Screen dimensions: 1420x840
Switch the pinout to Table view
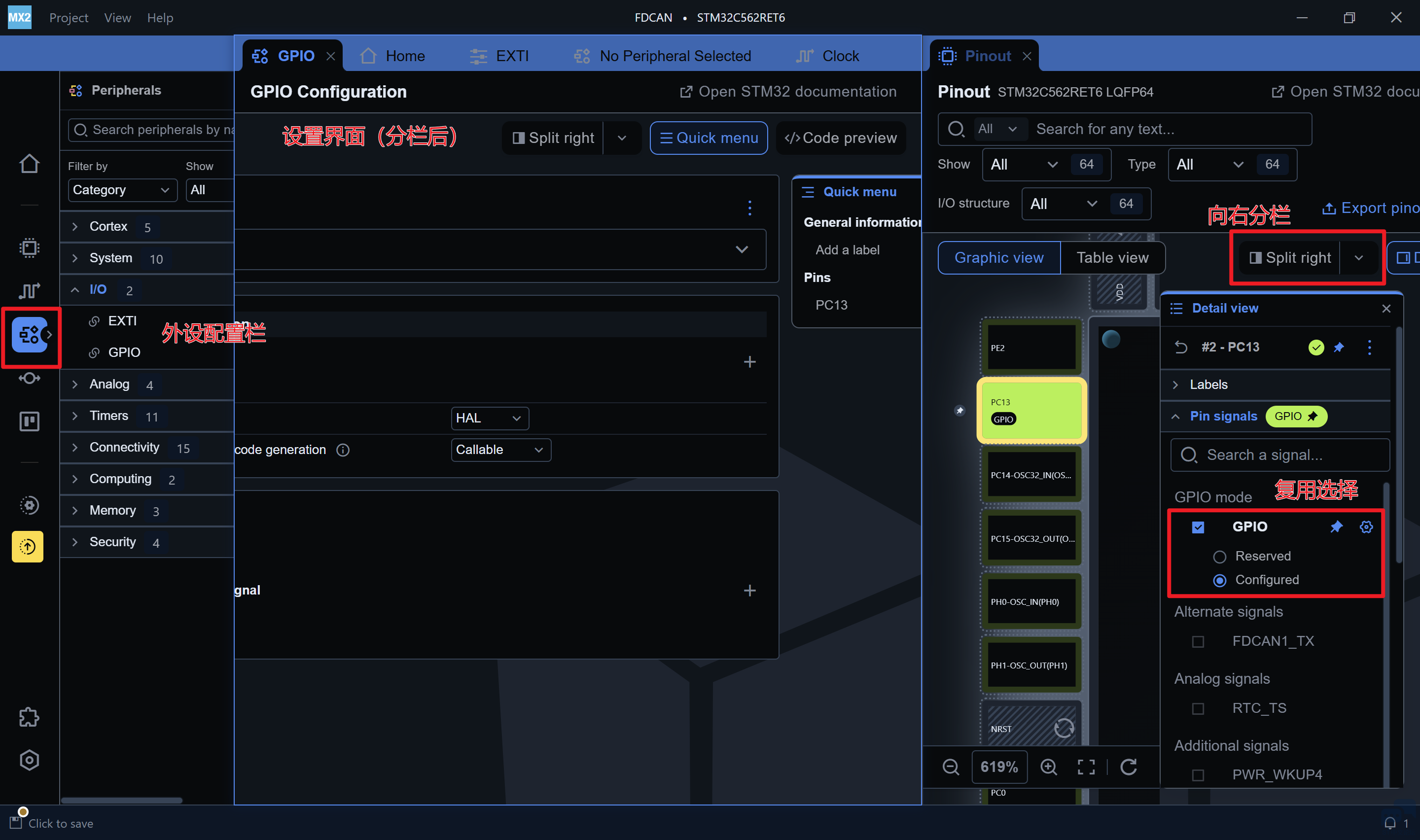1113,258
